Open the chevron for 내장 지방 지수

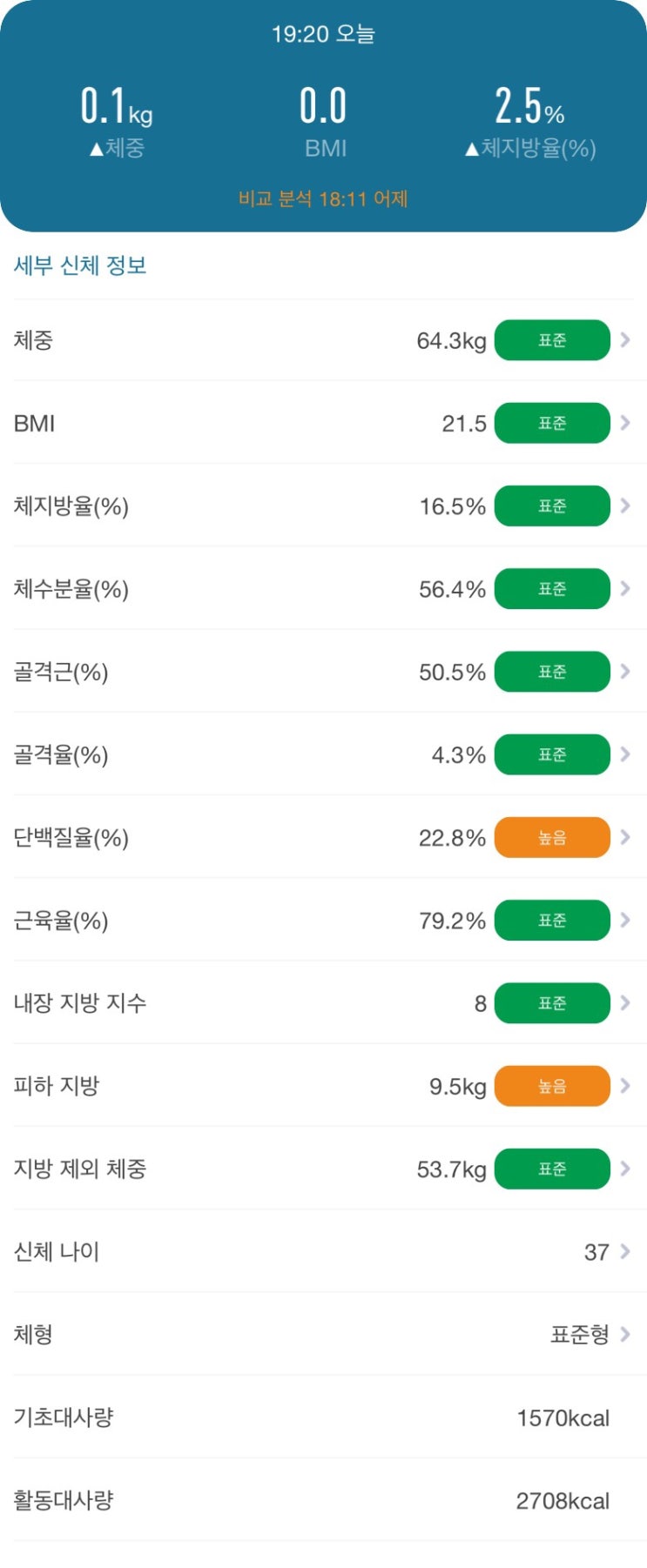pos(625,1003)
